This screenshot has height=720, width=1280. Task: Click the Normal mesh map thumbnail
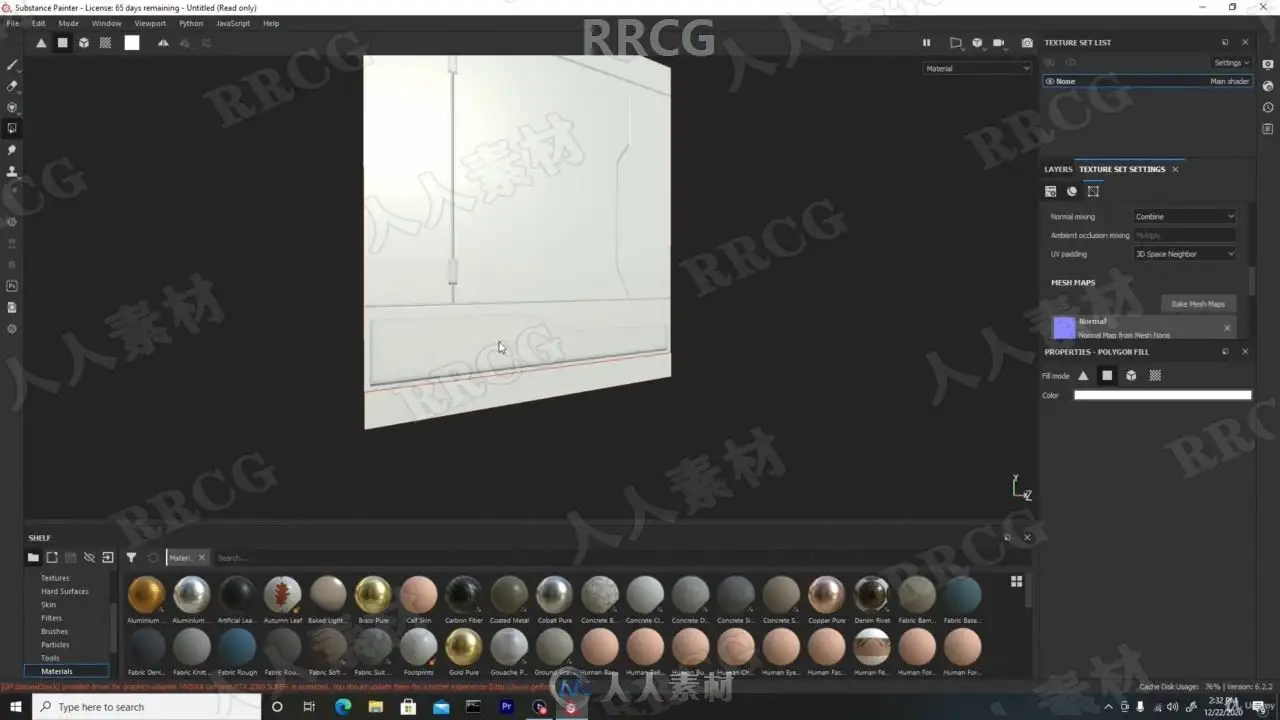(1064, 327)
